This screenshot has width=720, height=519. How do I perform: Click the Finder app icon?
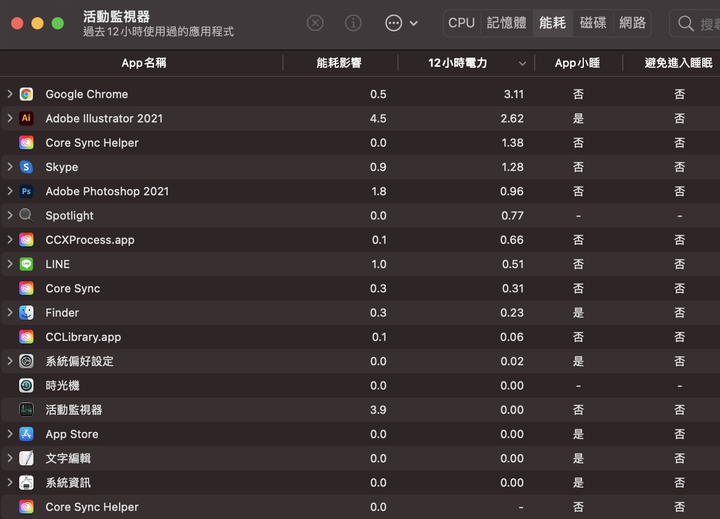(26, 313)
